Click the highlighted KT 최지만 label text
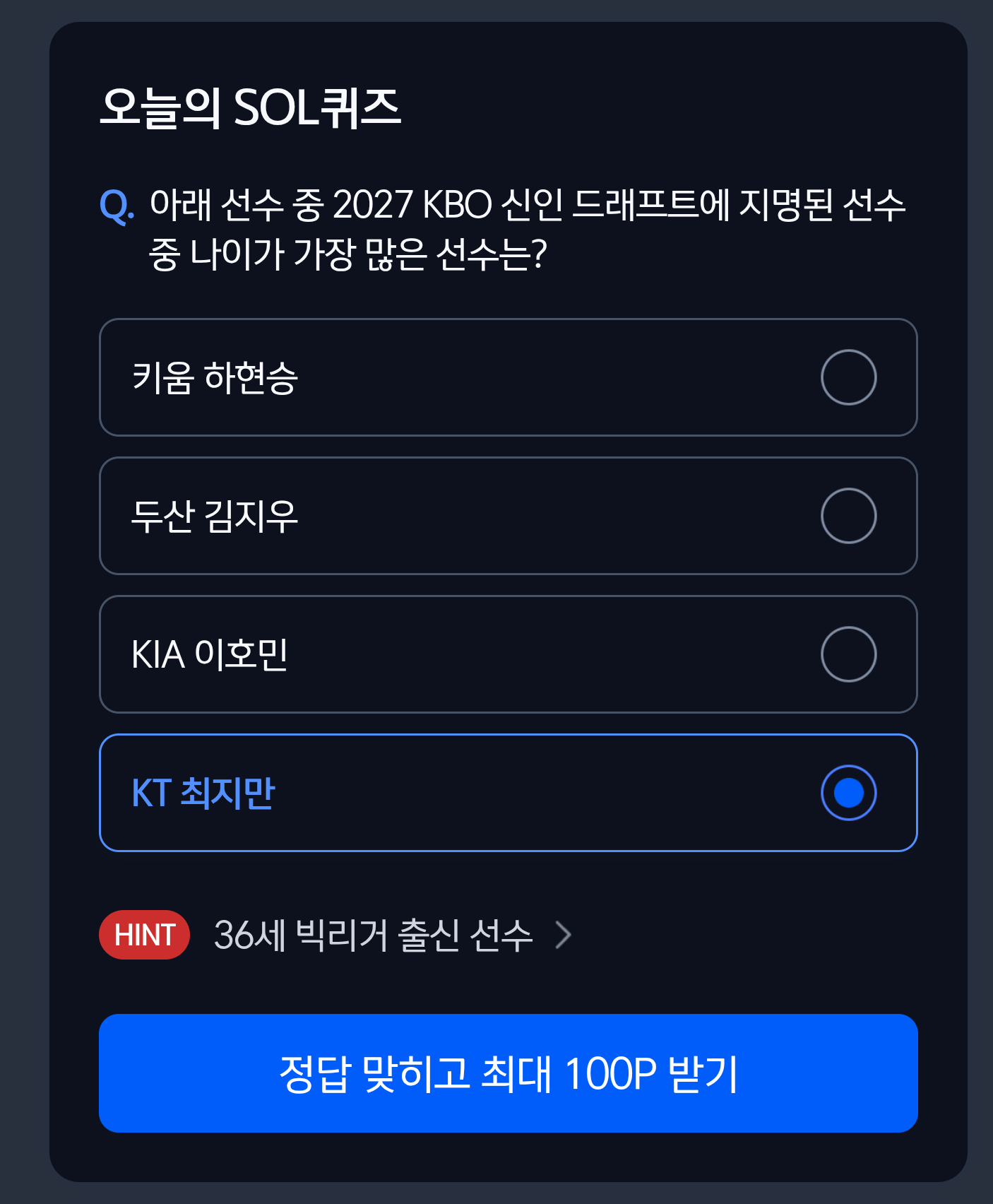This screenshot has height=1204, width=993. (x=203, y=793)
